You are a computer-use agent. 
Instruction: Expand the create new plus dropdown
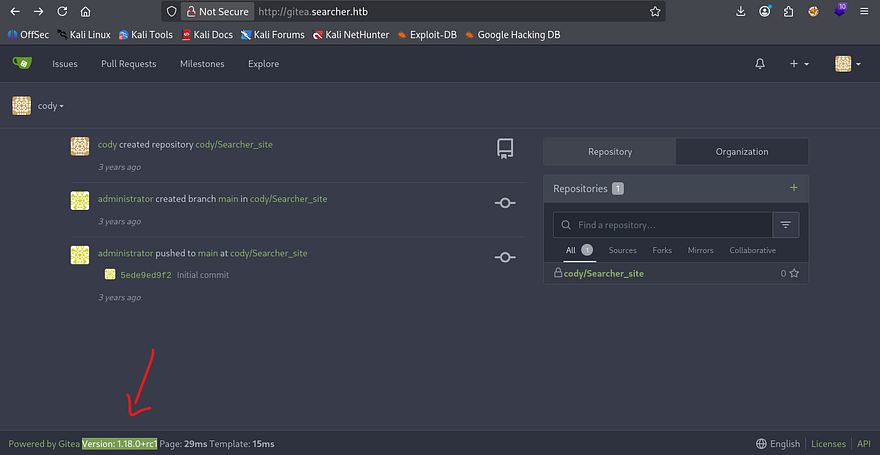click(798, 64)
